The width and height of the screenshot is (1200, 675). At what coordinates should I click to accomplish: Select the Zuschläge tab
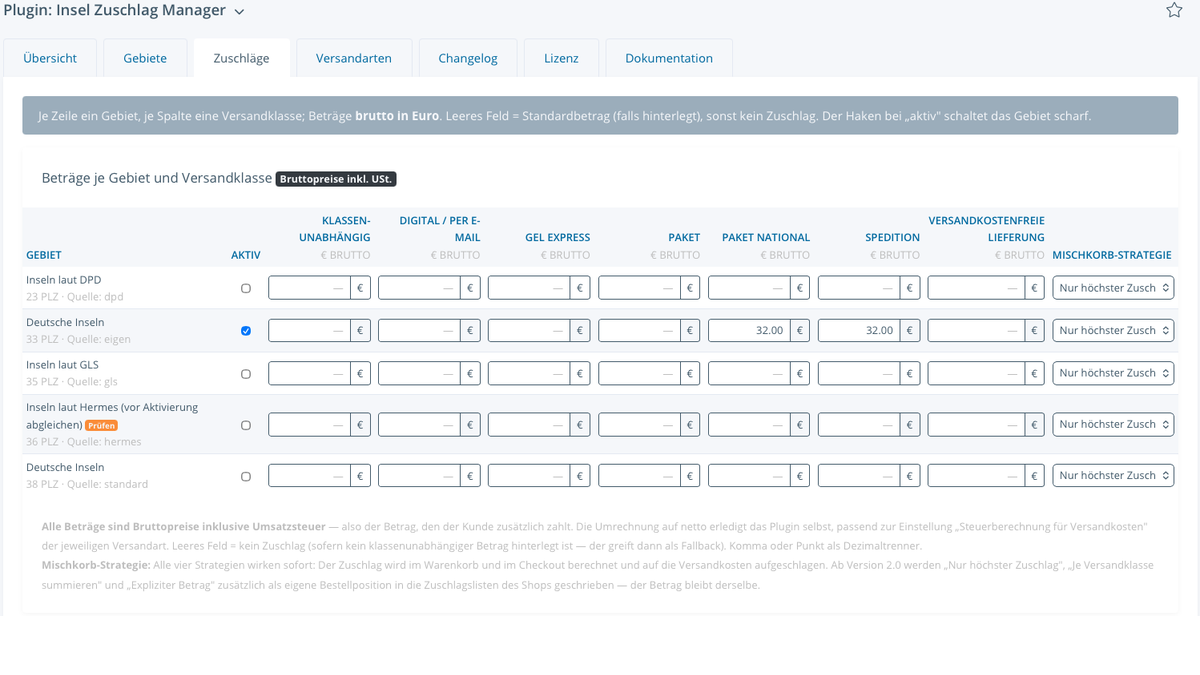(x=241, y=58)
